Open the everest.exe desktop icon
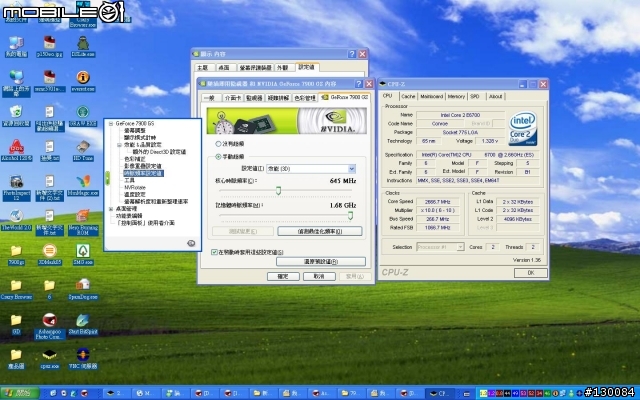Screen dimensions: 640x400 click(x=83, y=81)
